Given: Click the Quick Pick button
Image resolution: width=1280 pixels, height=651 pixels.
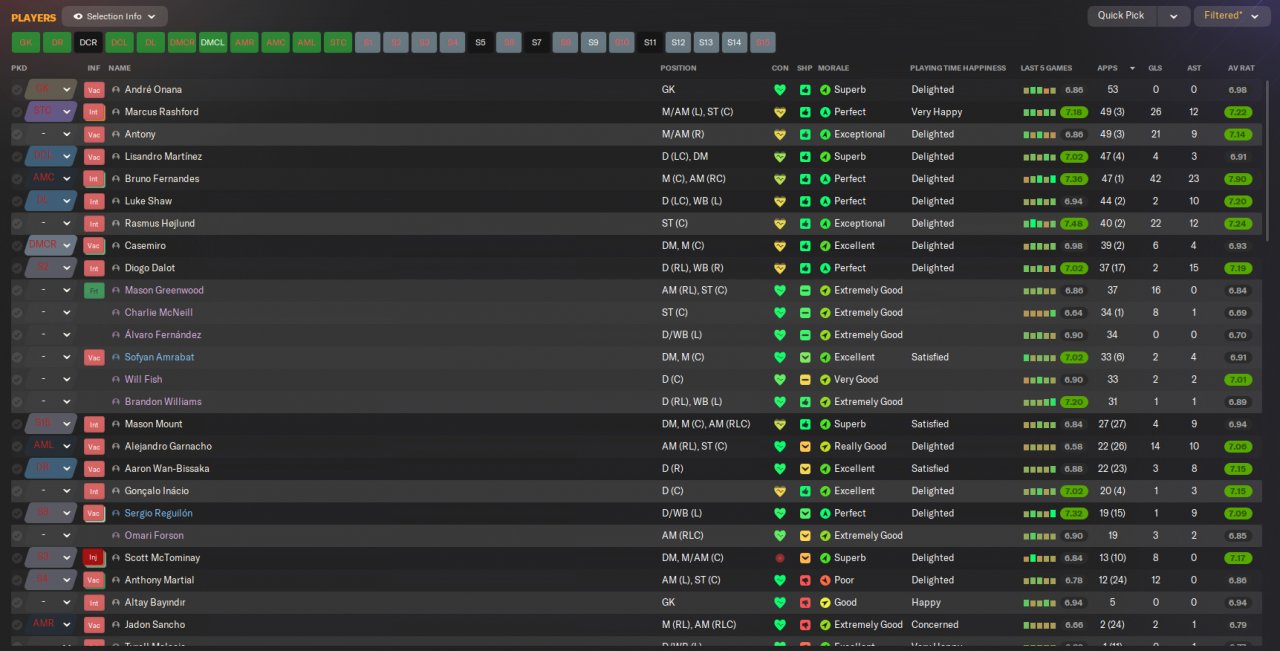Looking at the screenshot, I should [x=1122, y=16].
